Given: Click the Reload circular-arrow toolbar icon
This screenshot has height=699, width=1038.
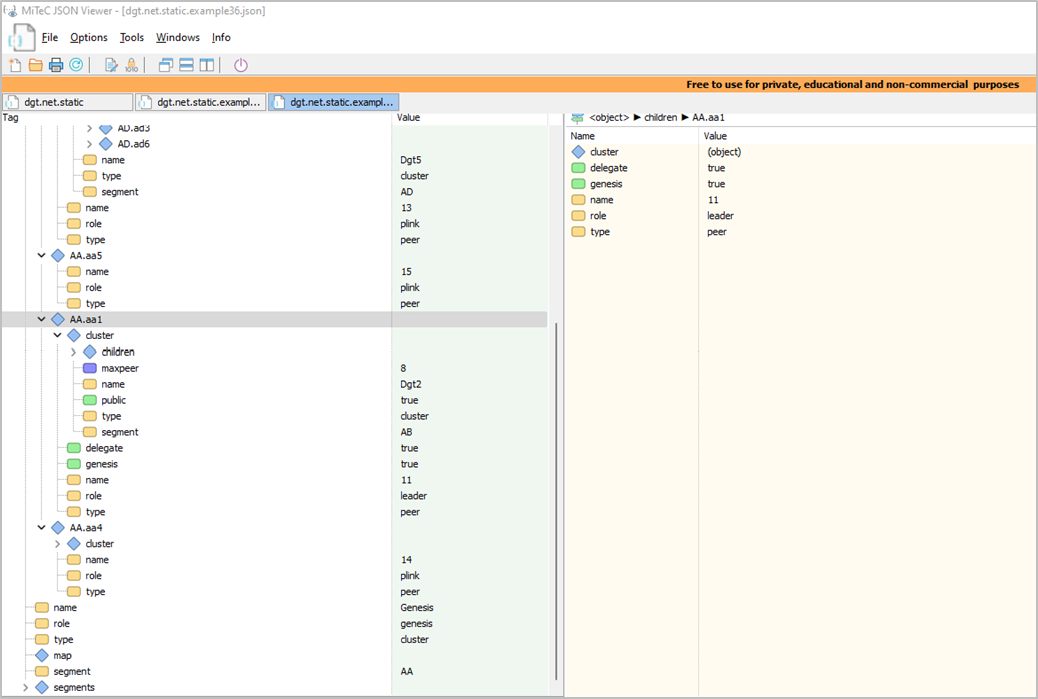Looking at the screenshot, I should pos(76,65).
